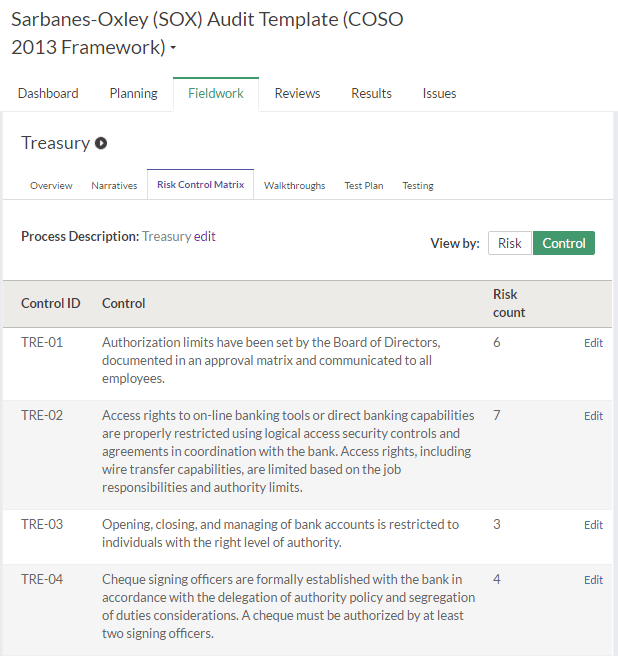Click the Opening, closing bank accounts description
The image size is (618, 656).
280,533
